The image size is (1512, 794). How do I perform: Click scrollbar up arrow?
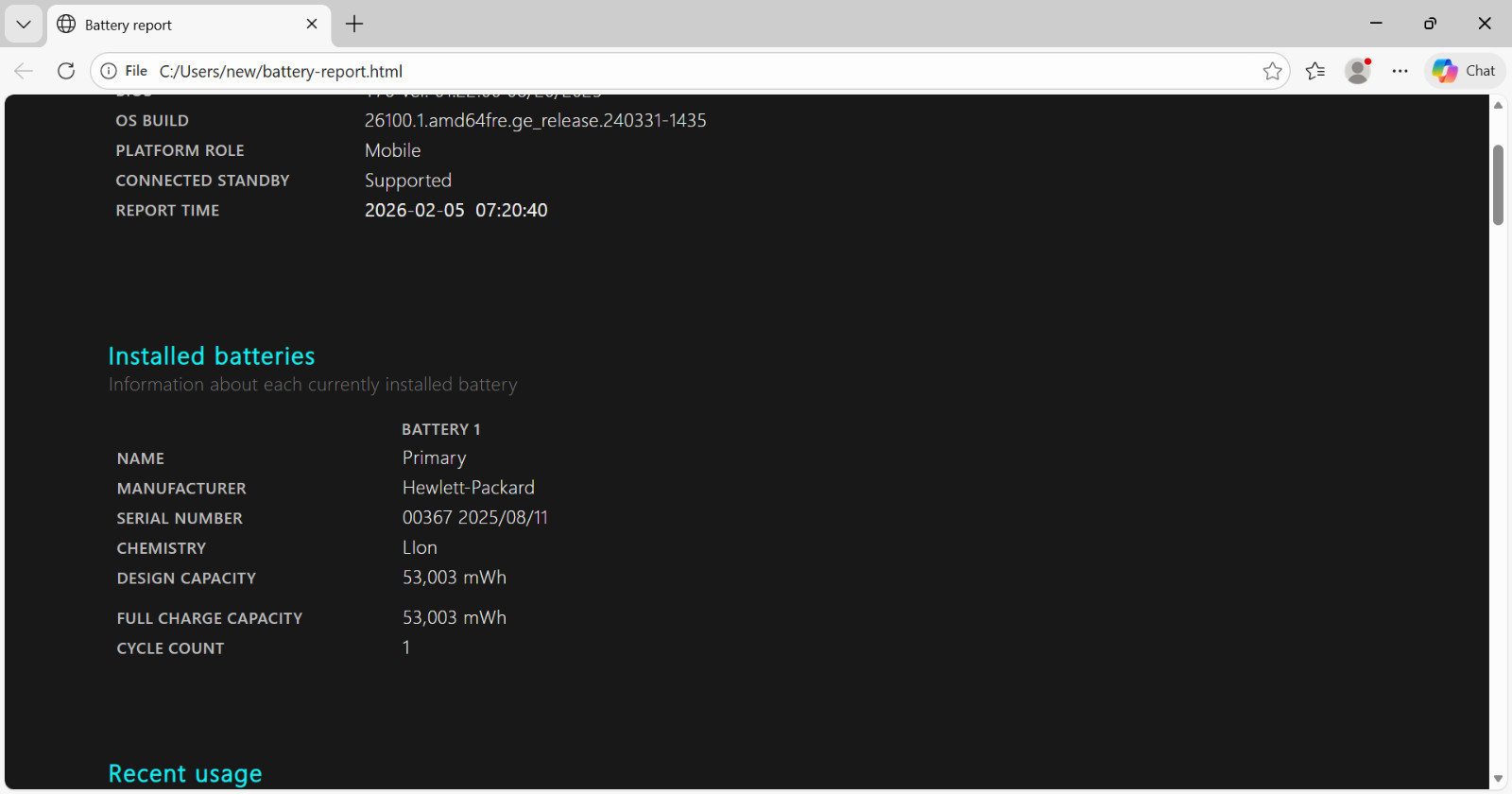[x=1498, y=105]
